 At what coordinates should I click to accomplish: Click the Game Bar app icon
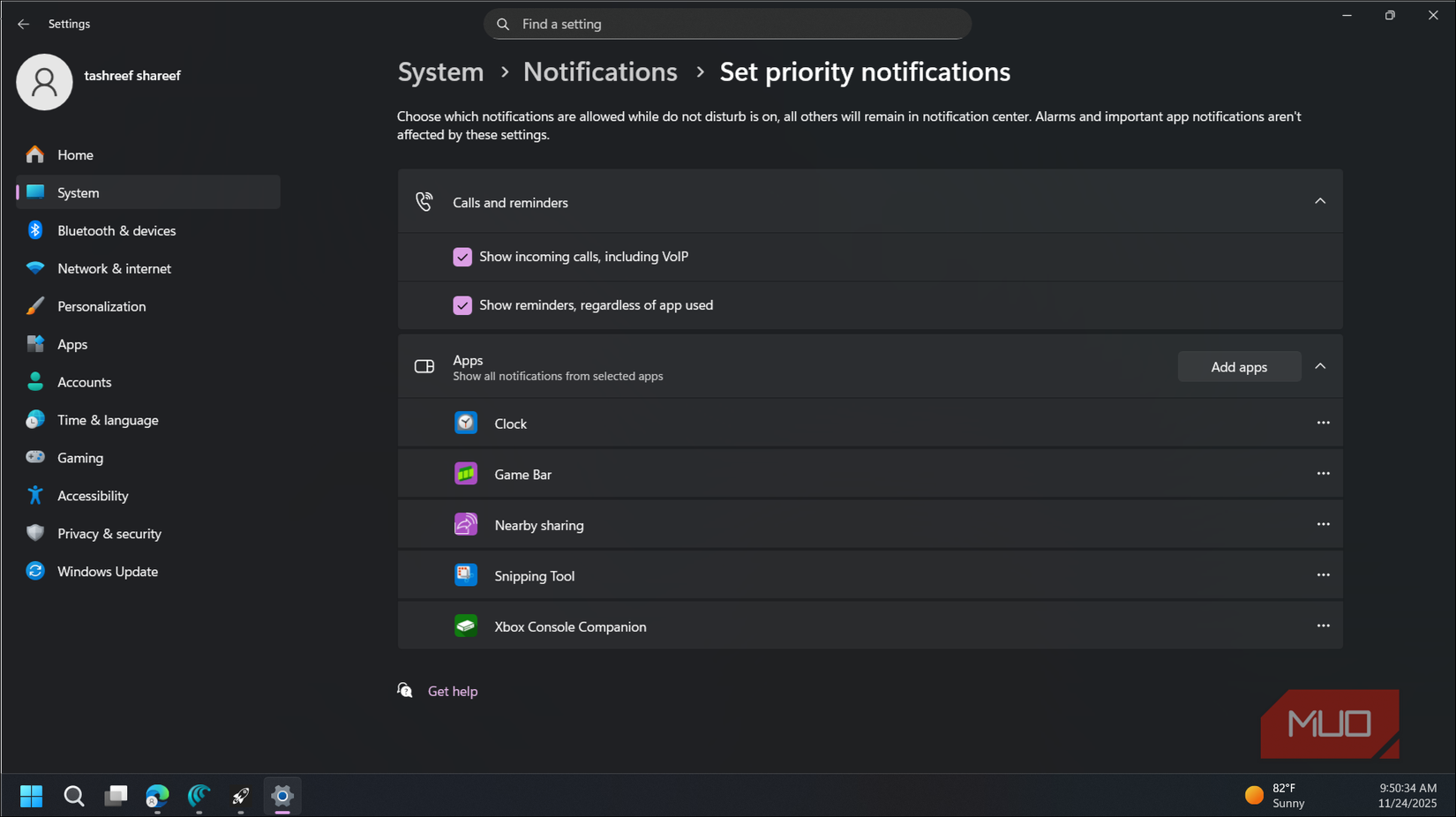pyautogui.click(x=466, y=473)
